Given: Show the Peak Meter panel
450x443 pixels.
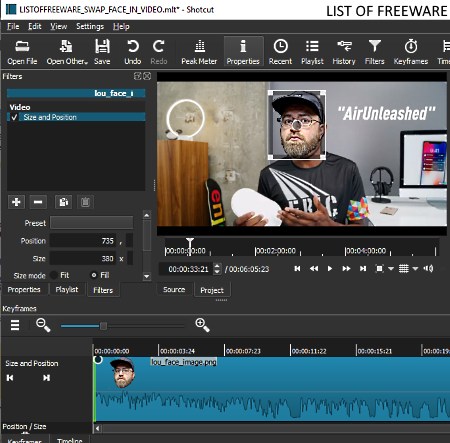Looking at the screenshot, I should [x=199, y=52].
